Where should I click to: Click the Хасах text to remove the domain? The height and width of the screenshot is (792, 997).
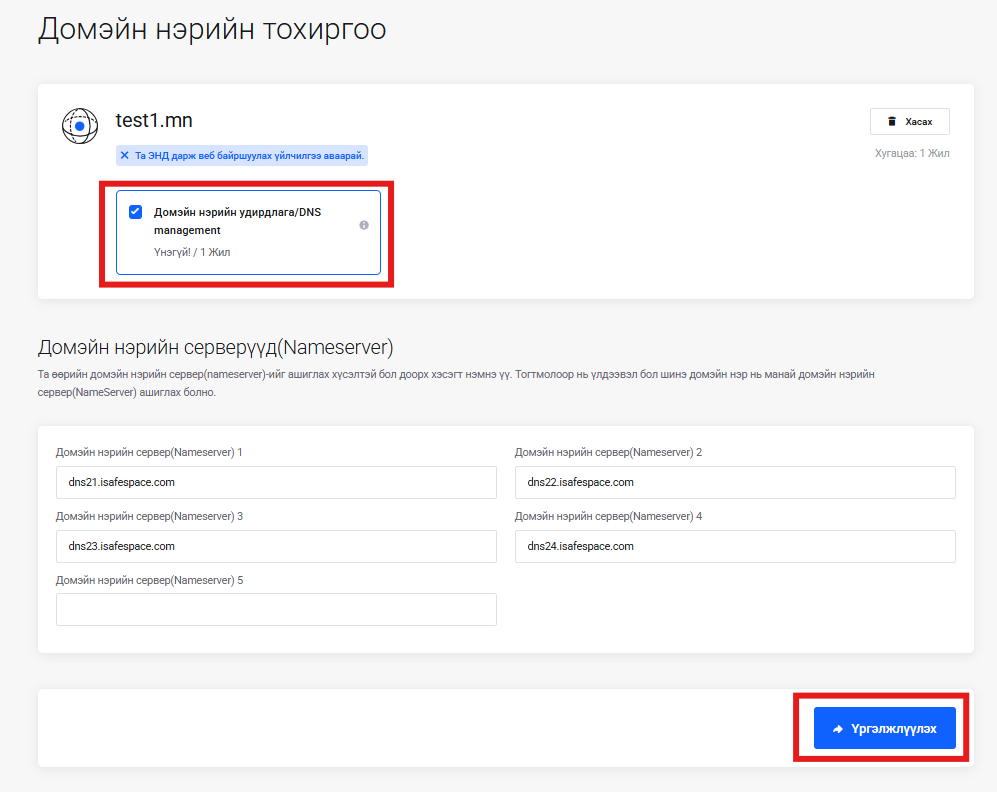pos(918,122)
